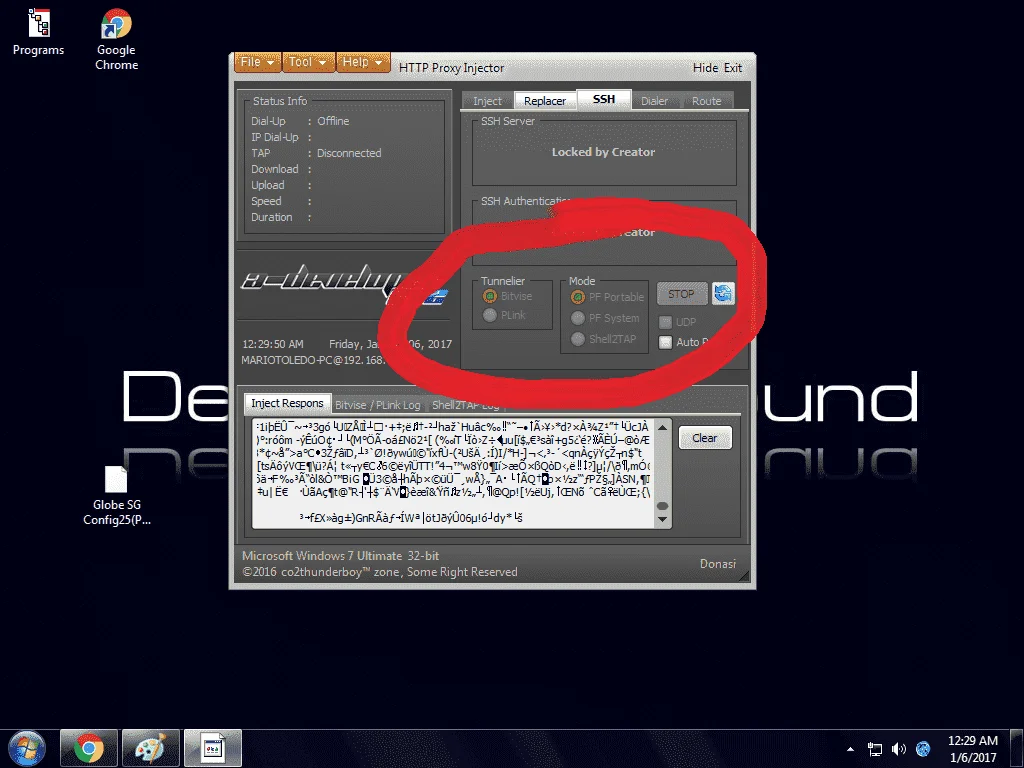The height and width of the screenshot is (768, 1024).
Task: Toggle the Auto checkbox below UDP
Action: [665, 342]
